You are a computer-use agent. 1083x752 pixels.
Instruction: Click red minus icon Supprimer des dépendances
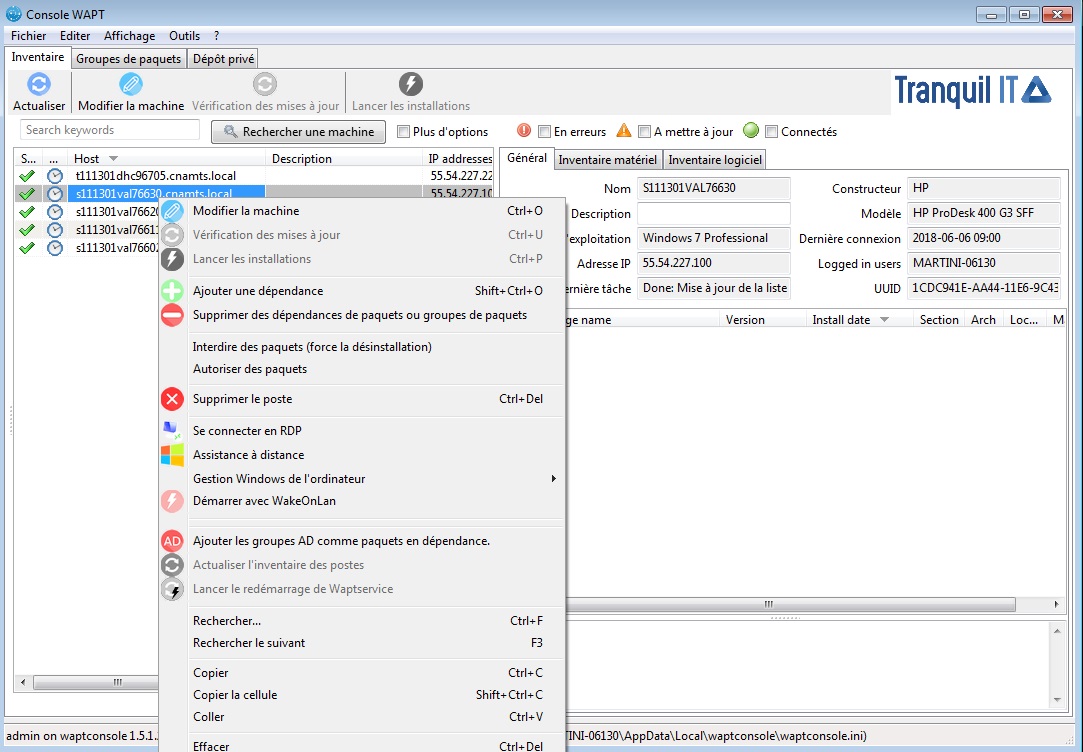tap(173, 315)
